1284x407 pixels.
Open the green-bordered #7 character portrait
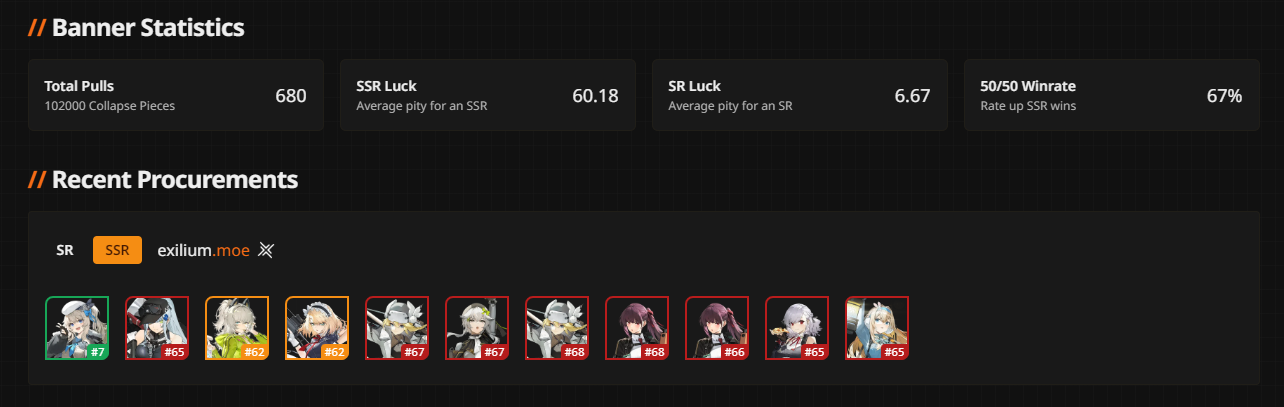click(x=77, y=328)
